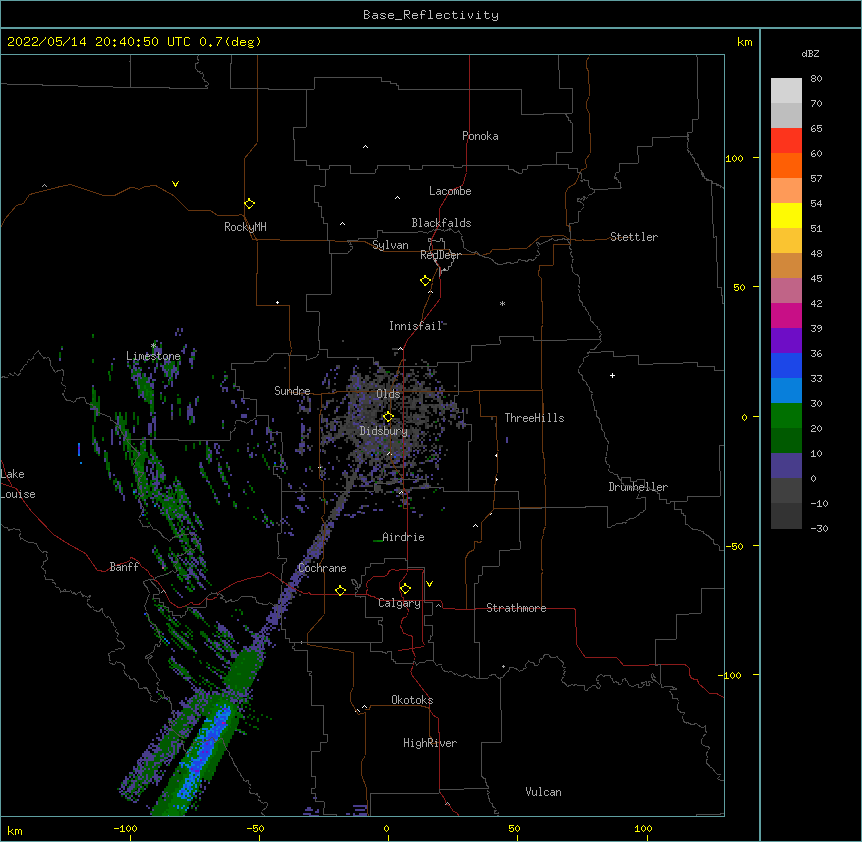This screenshot has height=842, width=862.
Task: Click the yellow diamond marker above RockyMH
Action: (249, 203)
